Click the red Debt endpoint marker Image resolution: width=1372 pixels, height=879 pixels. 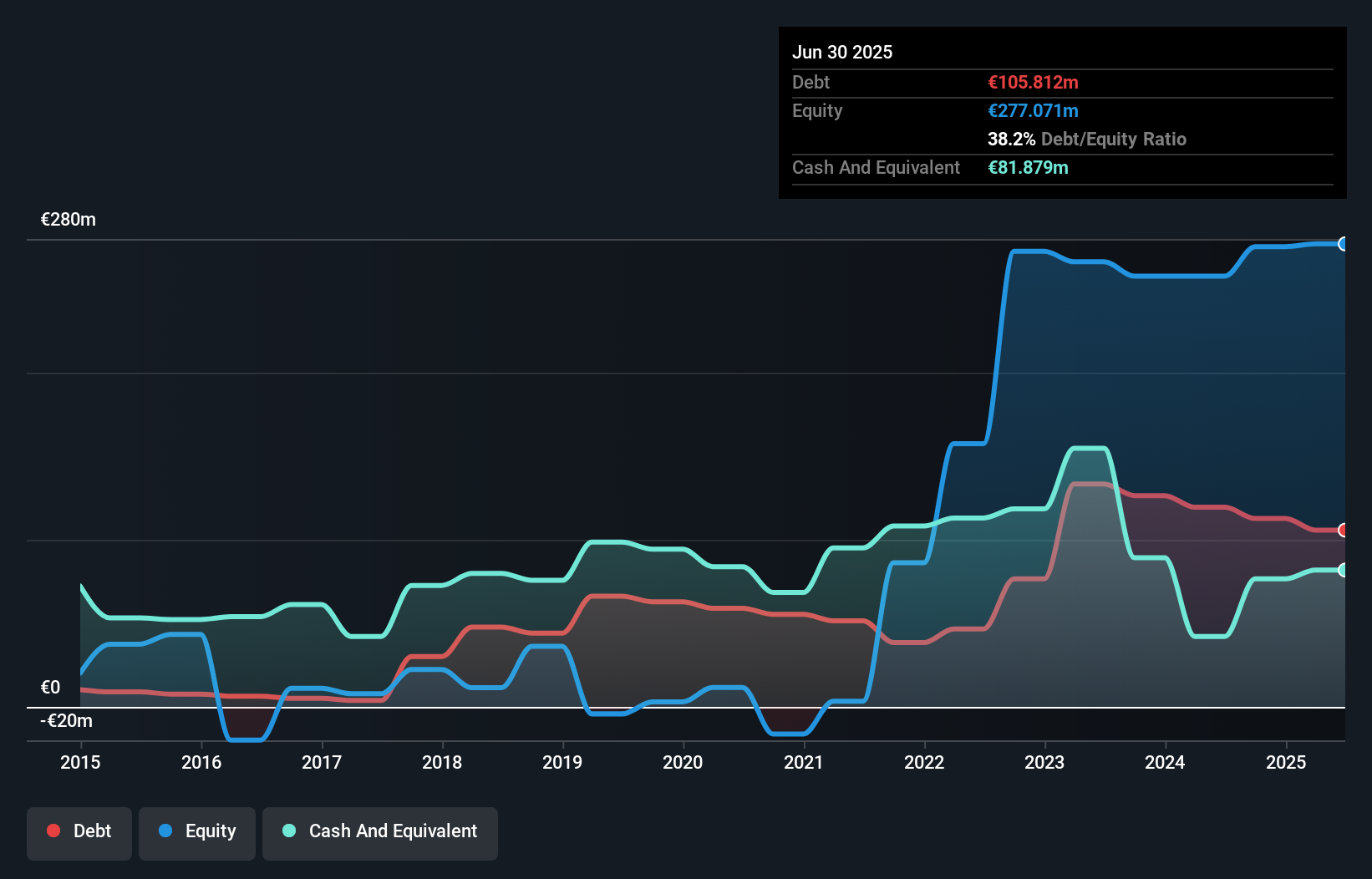pos(1344,530)
